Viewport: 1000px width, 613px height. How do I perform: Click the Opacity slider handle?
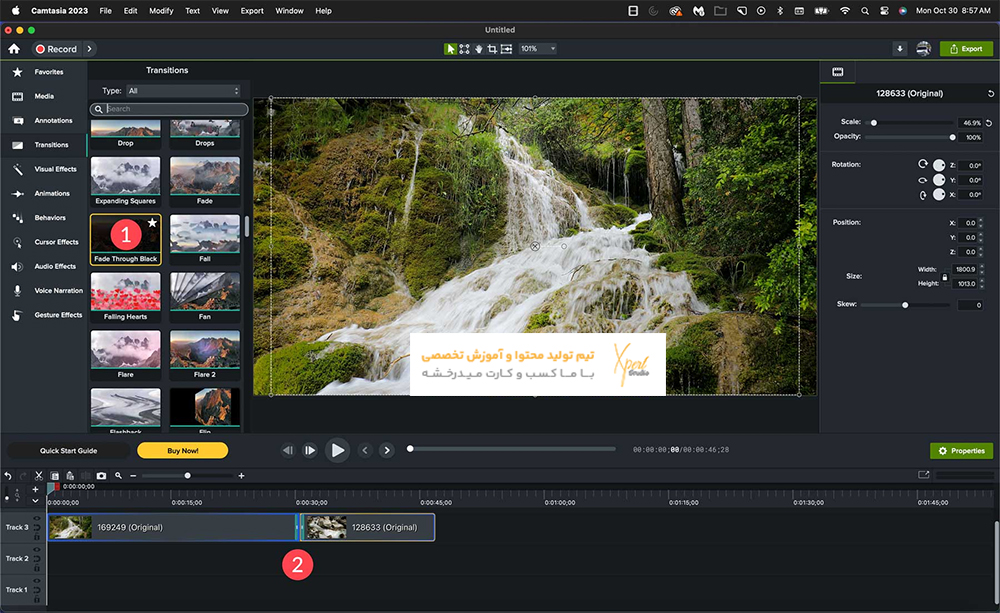tap(952, 137)
